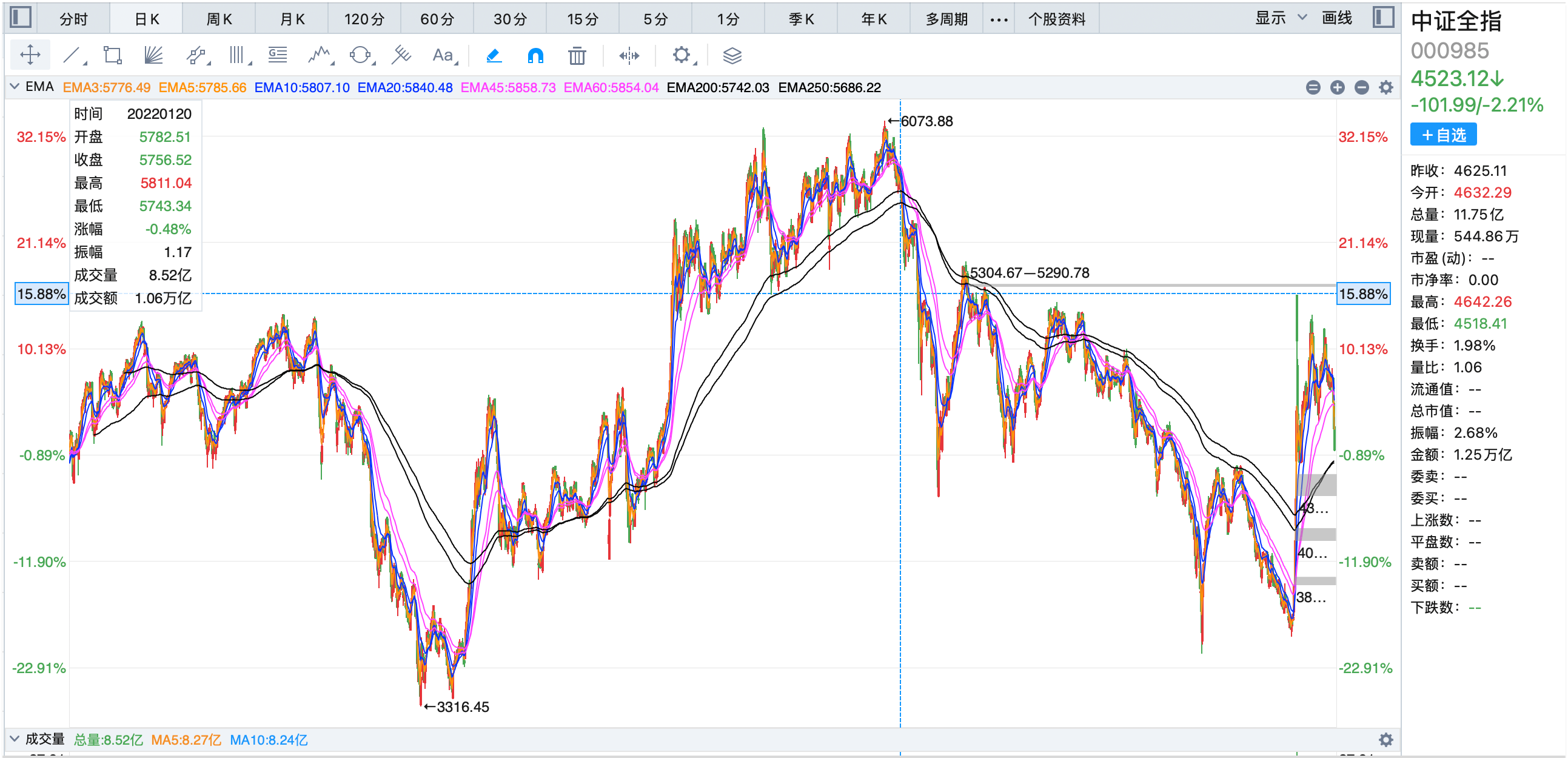Switch to the 60分 tab

pyautogui.click(x=437, y=19)
